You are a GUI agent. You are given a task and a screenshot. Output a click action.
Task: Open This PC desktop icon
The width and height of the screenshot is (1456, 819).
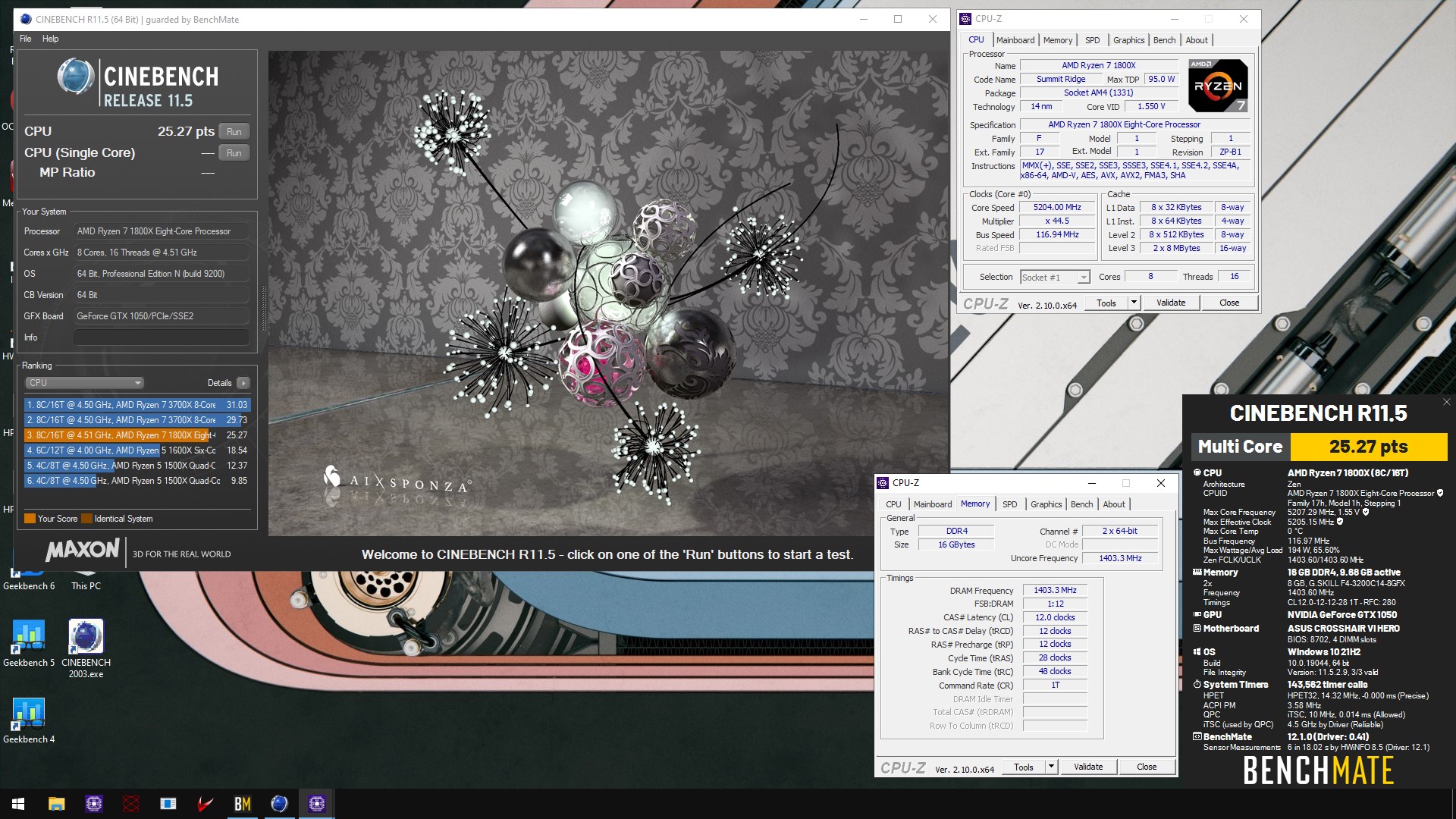[x=86, y=579]
